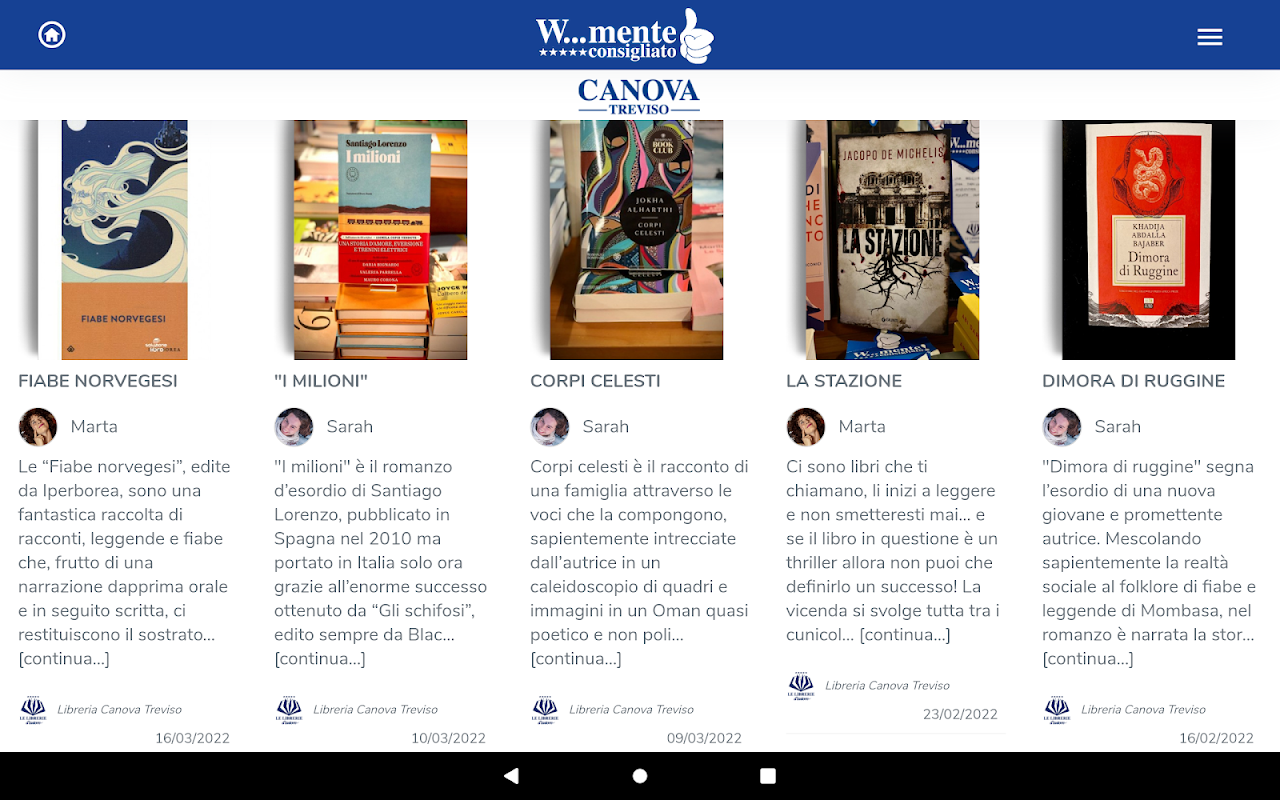The image size is (1280, 800).
Task: Tap the W...mente consigliato logo
Action: pos(625,36)
